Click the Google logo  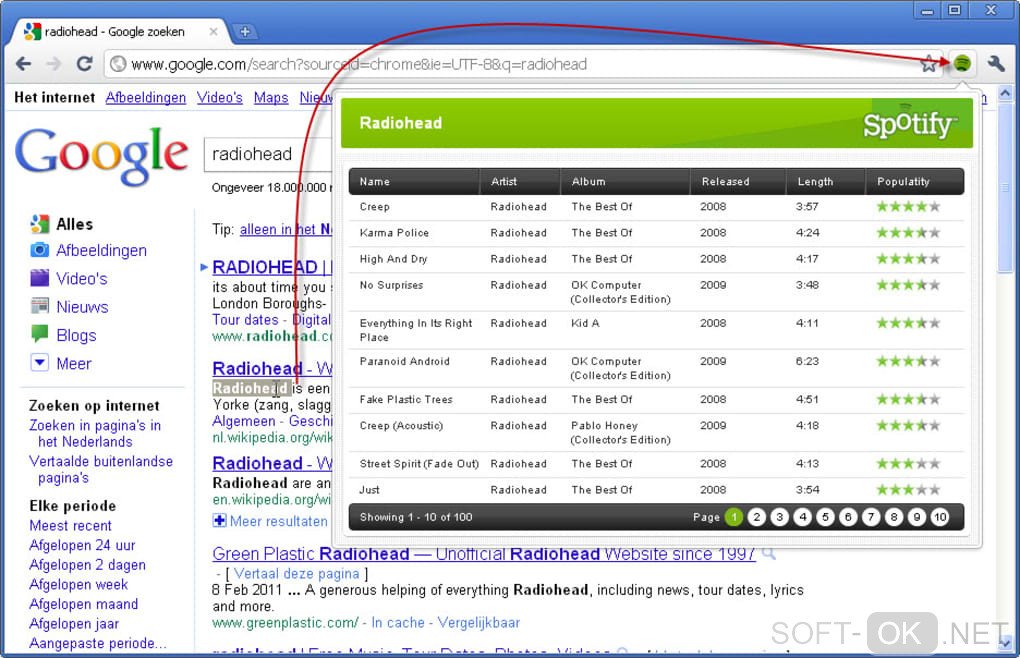click(101, 155)
